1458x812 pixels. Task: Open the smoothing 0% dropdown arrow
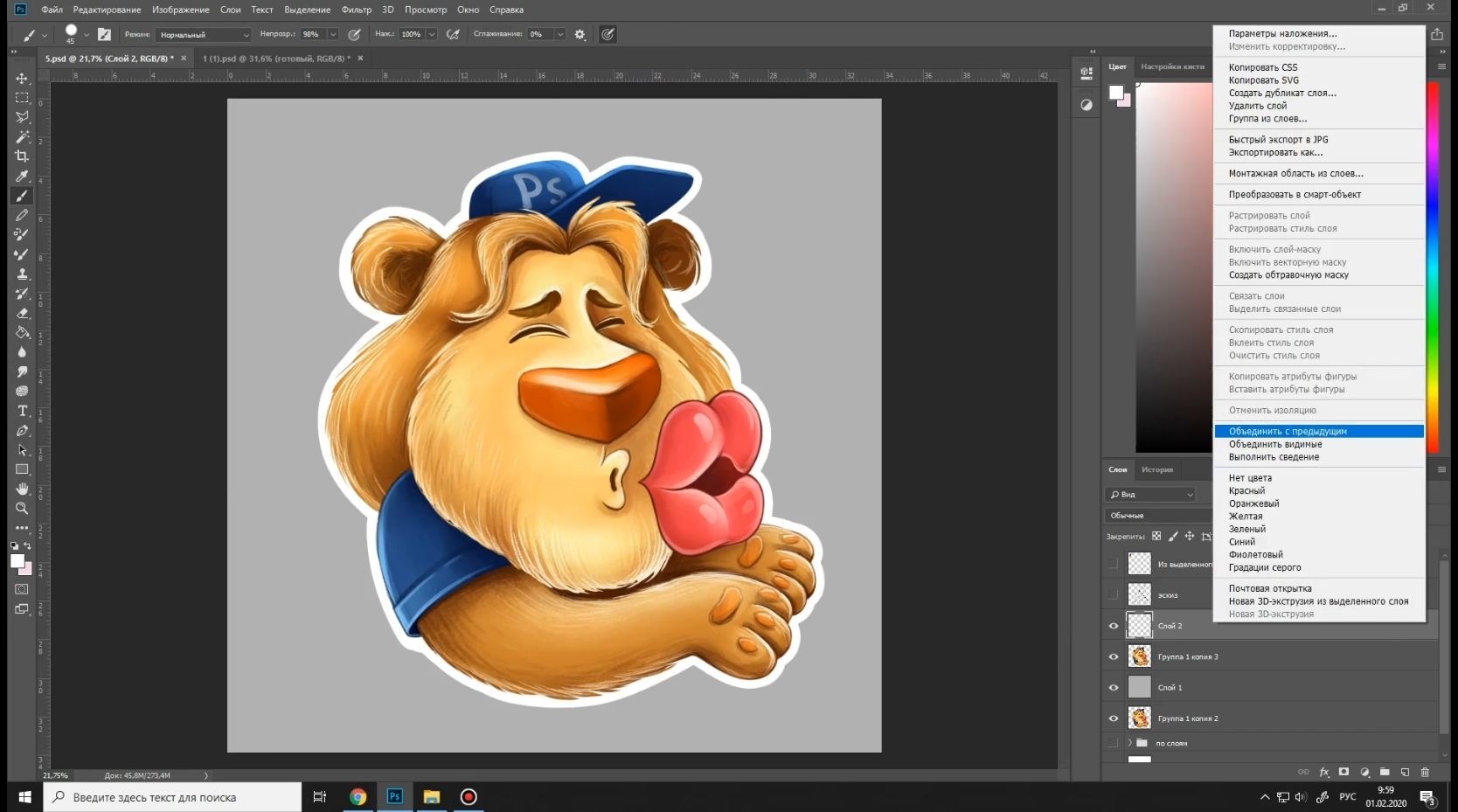tap(560, 35)
